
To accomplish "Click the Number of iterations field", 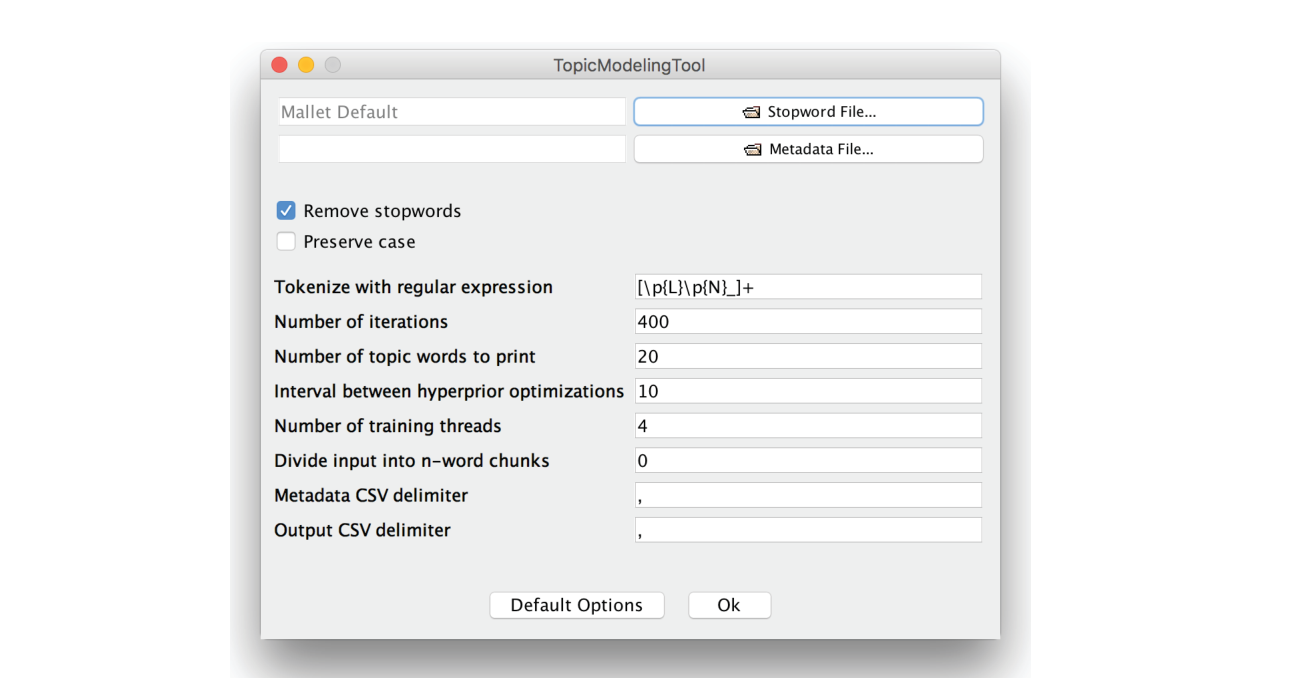I will pos(808,322).
